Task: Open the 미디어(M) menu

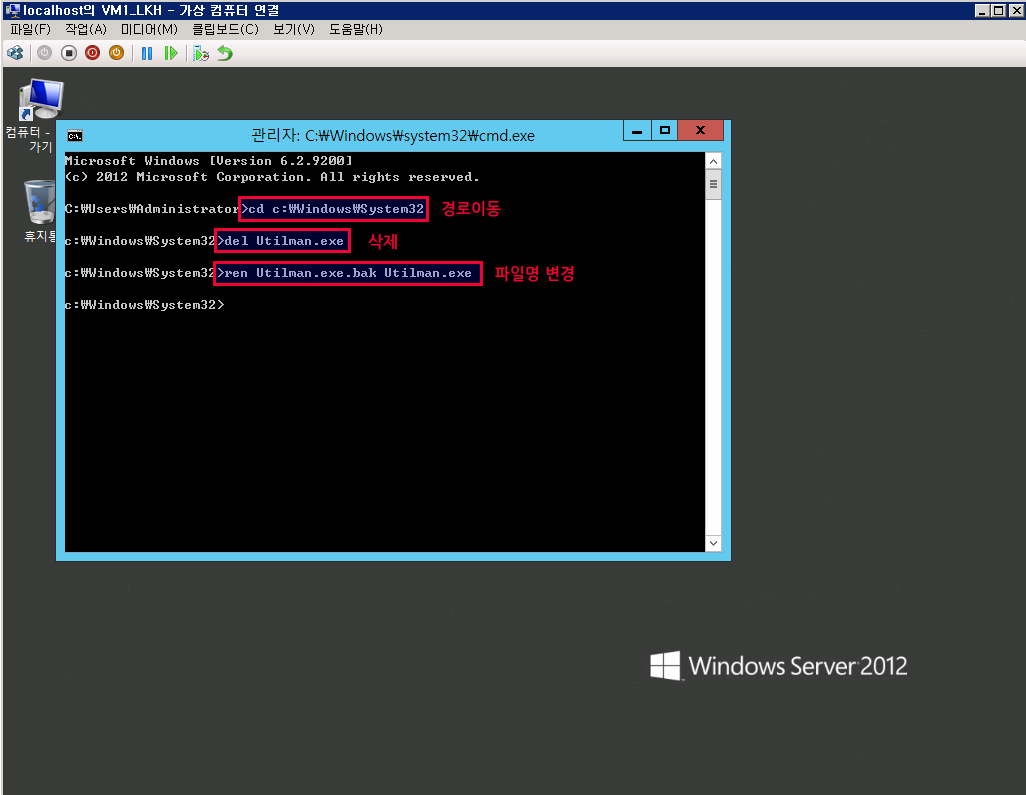Action: 149,29
